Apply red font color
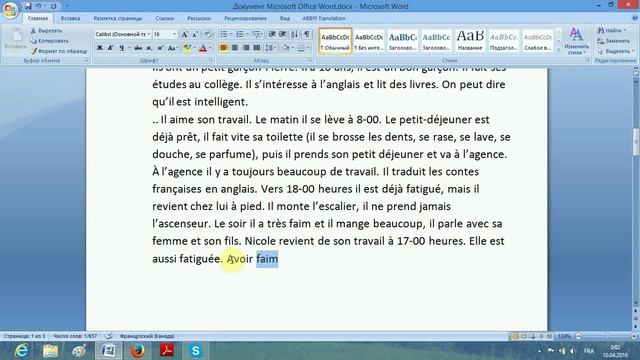This screenshot has width=640, height=360. (203, 48)
